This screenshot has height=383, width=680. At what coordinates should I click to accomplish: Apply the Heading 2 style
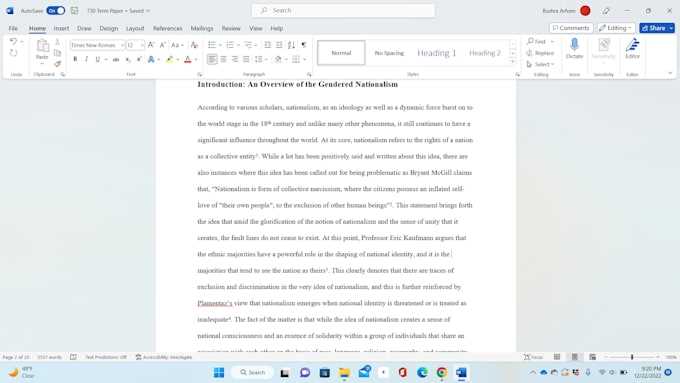click(x=484, y=53)
